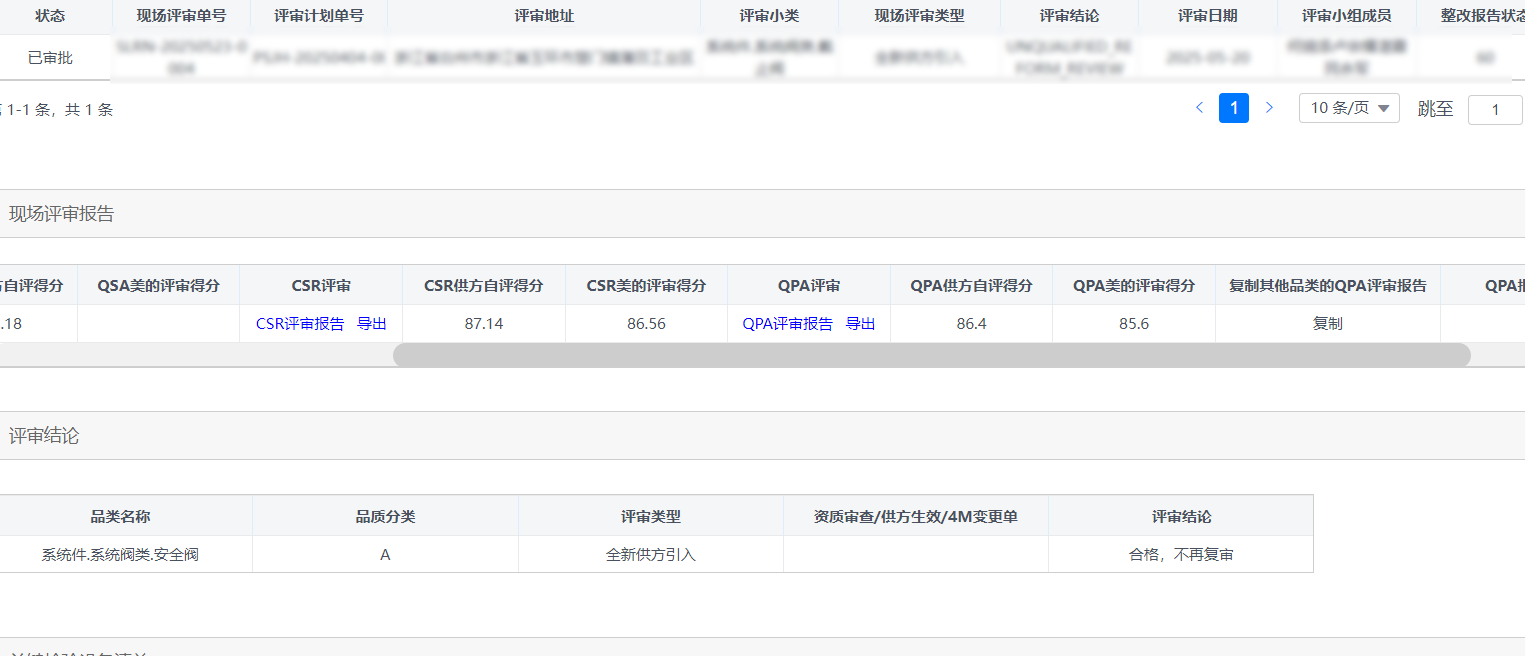Open the QPA评审报告 link
Image resolution: width=1525 pixels, height=656 pixels.
tap(787, 324)
